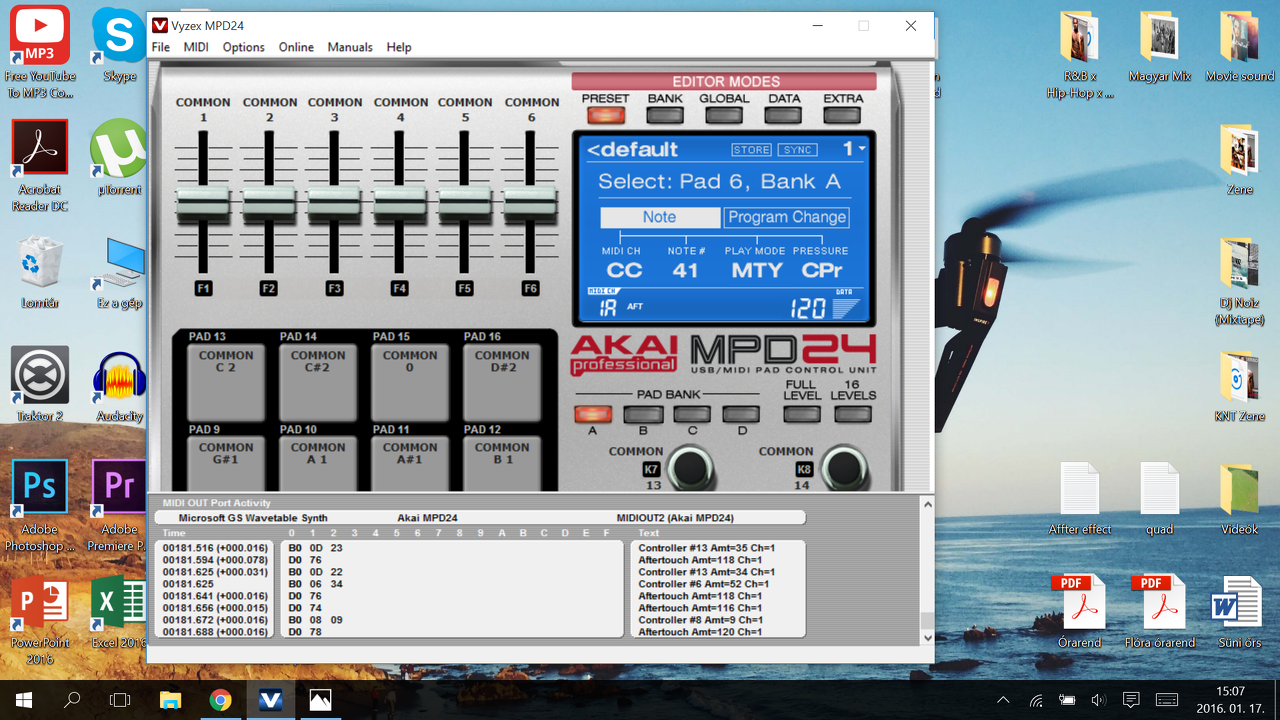Open the Help menu

click(399, 47)
